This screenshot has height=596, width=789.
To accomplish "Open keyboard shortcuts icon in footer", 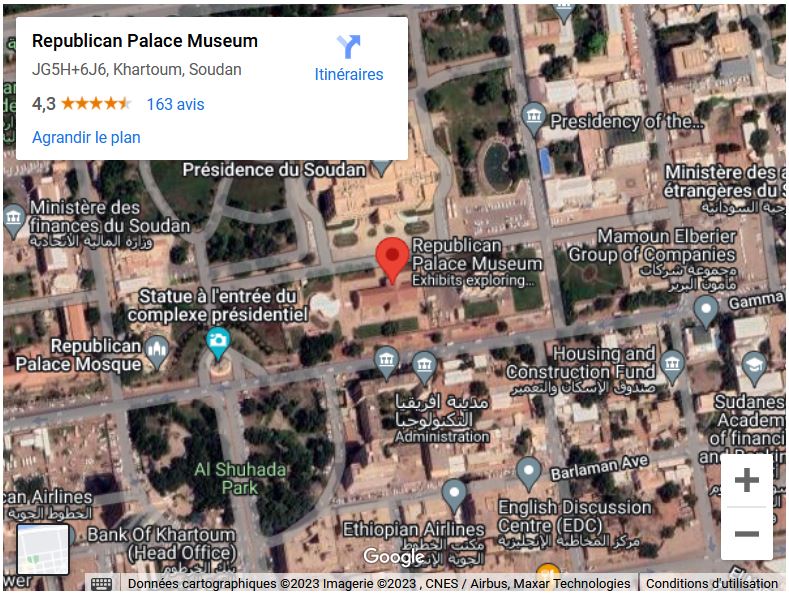I will (x=102, y=584).
